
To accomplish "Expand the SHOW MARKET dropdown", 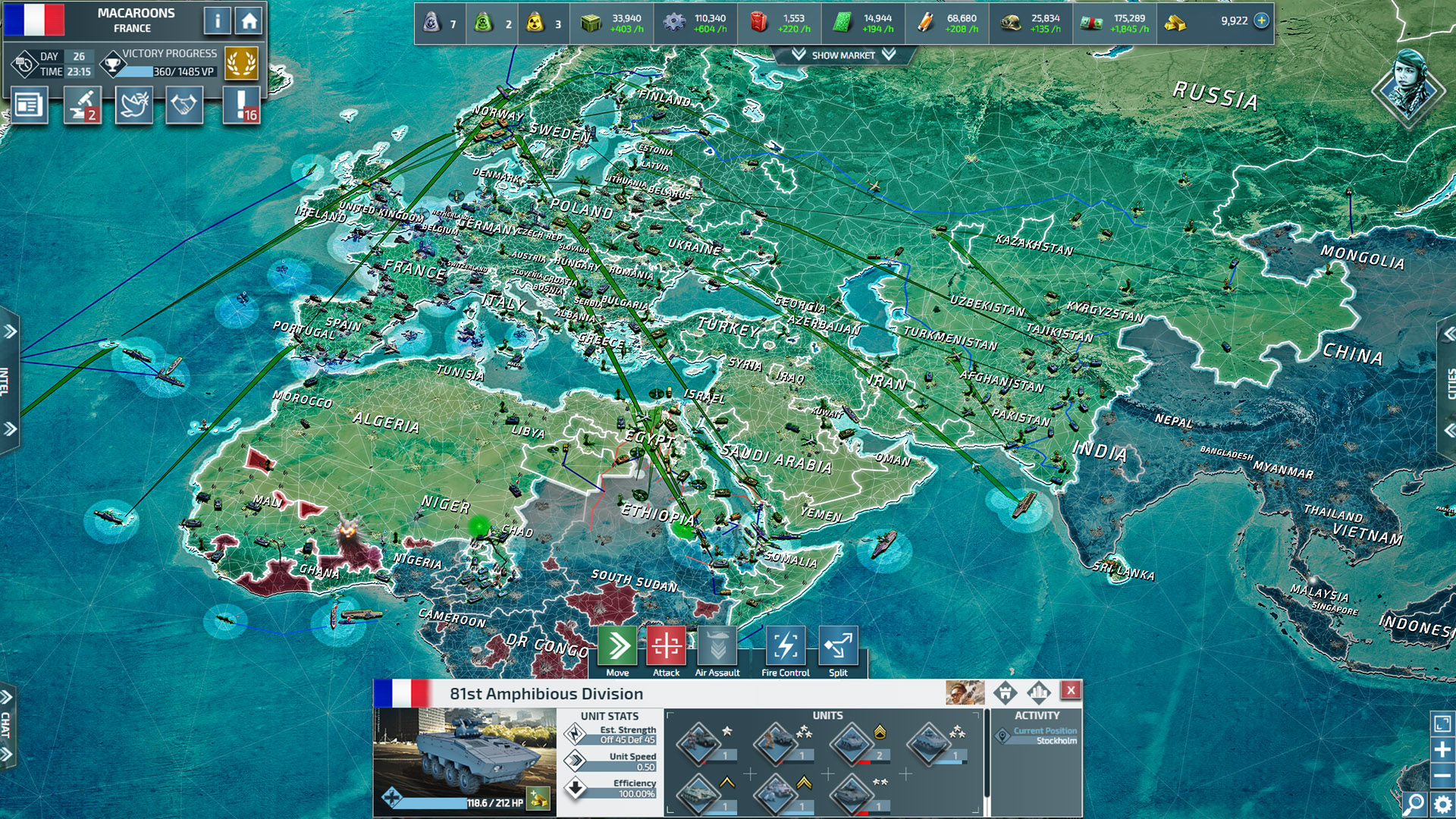I will 842,55.
